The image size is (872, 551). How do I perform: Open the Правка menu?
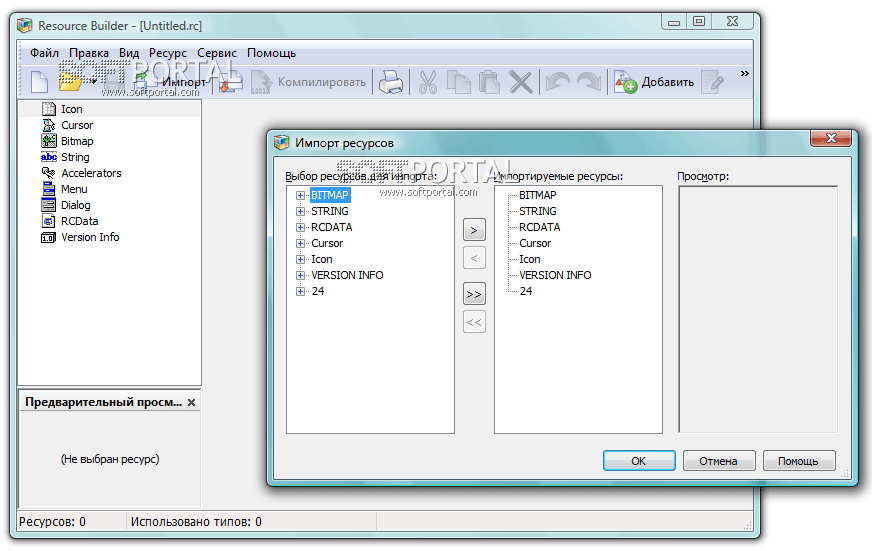point(89,53)
